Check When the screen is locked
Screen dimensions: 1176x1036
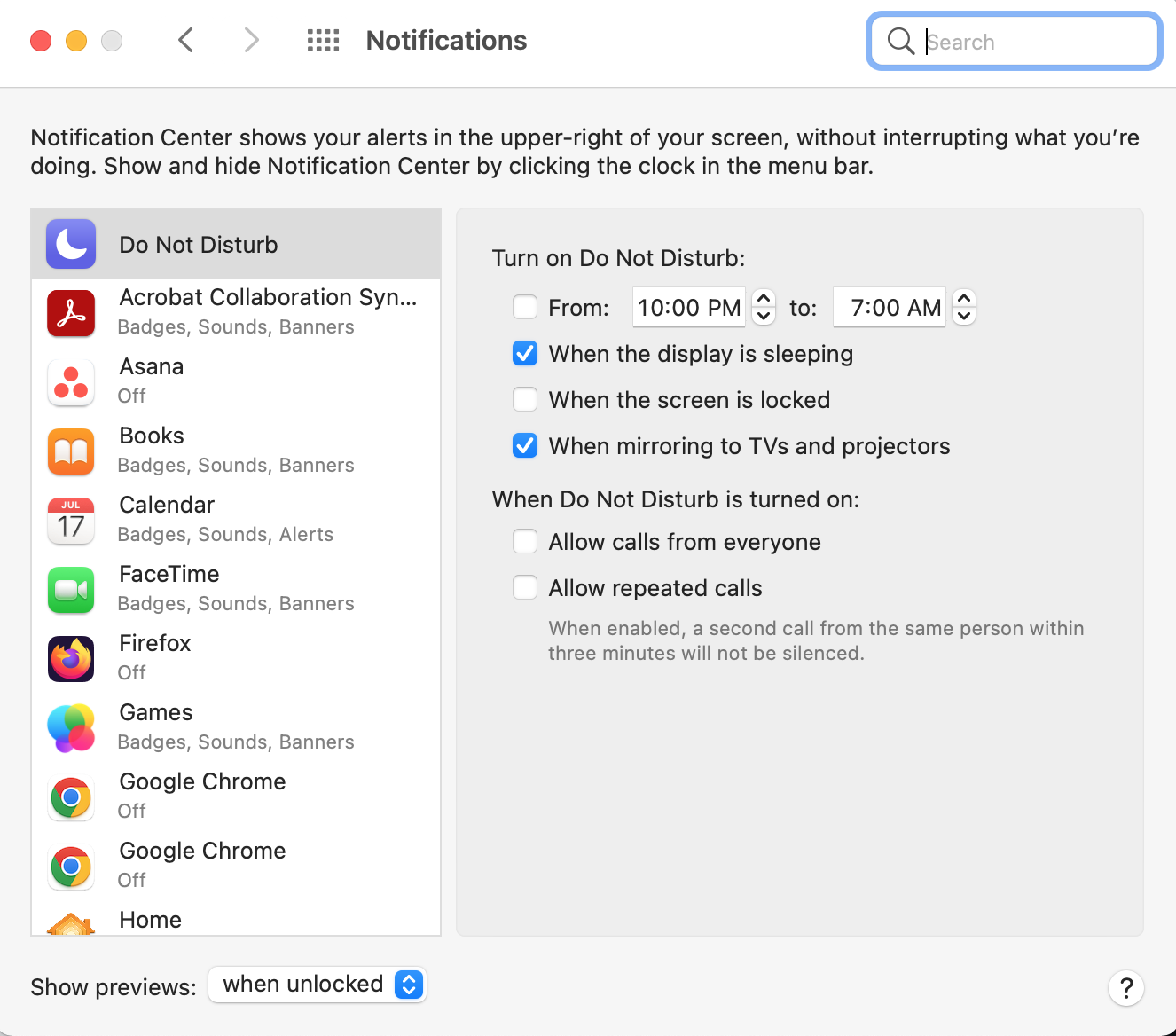pos(525,399)
